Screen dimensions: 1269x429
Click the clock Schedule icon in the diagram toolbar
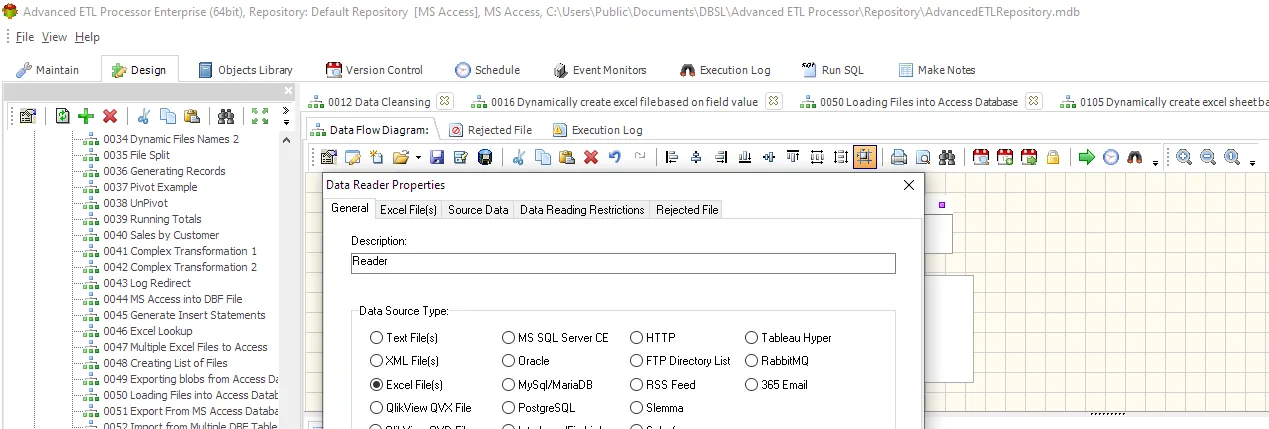tap(1111, 157)
